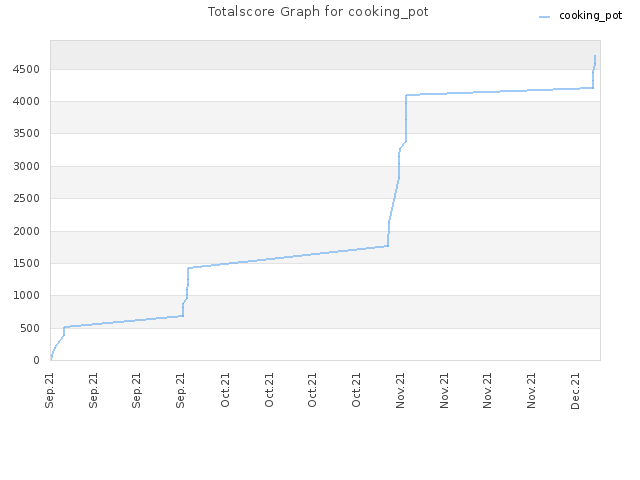
Task: Click the Dec.21 x-axis label
Action: (x=575, y=391)
